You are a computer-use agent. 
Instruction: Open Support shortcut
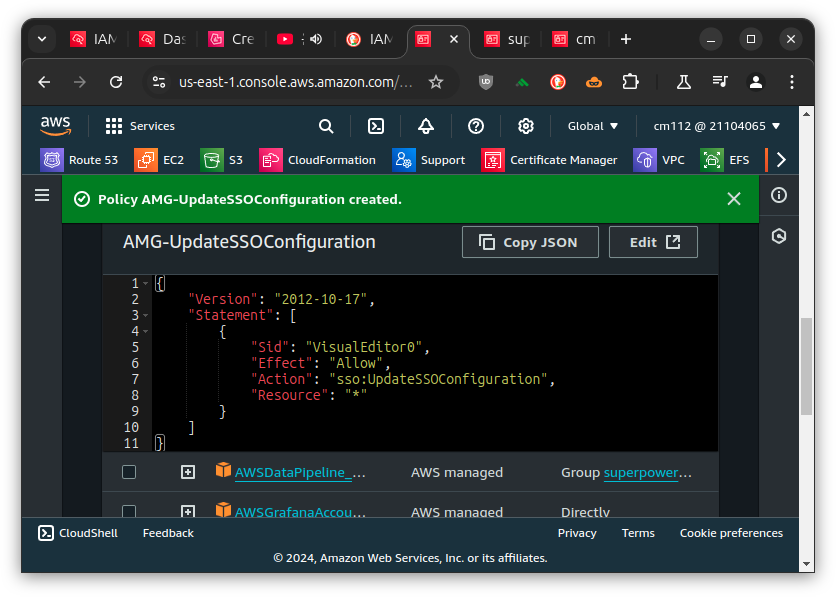point(429,160)
